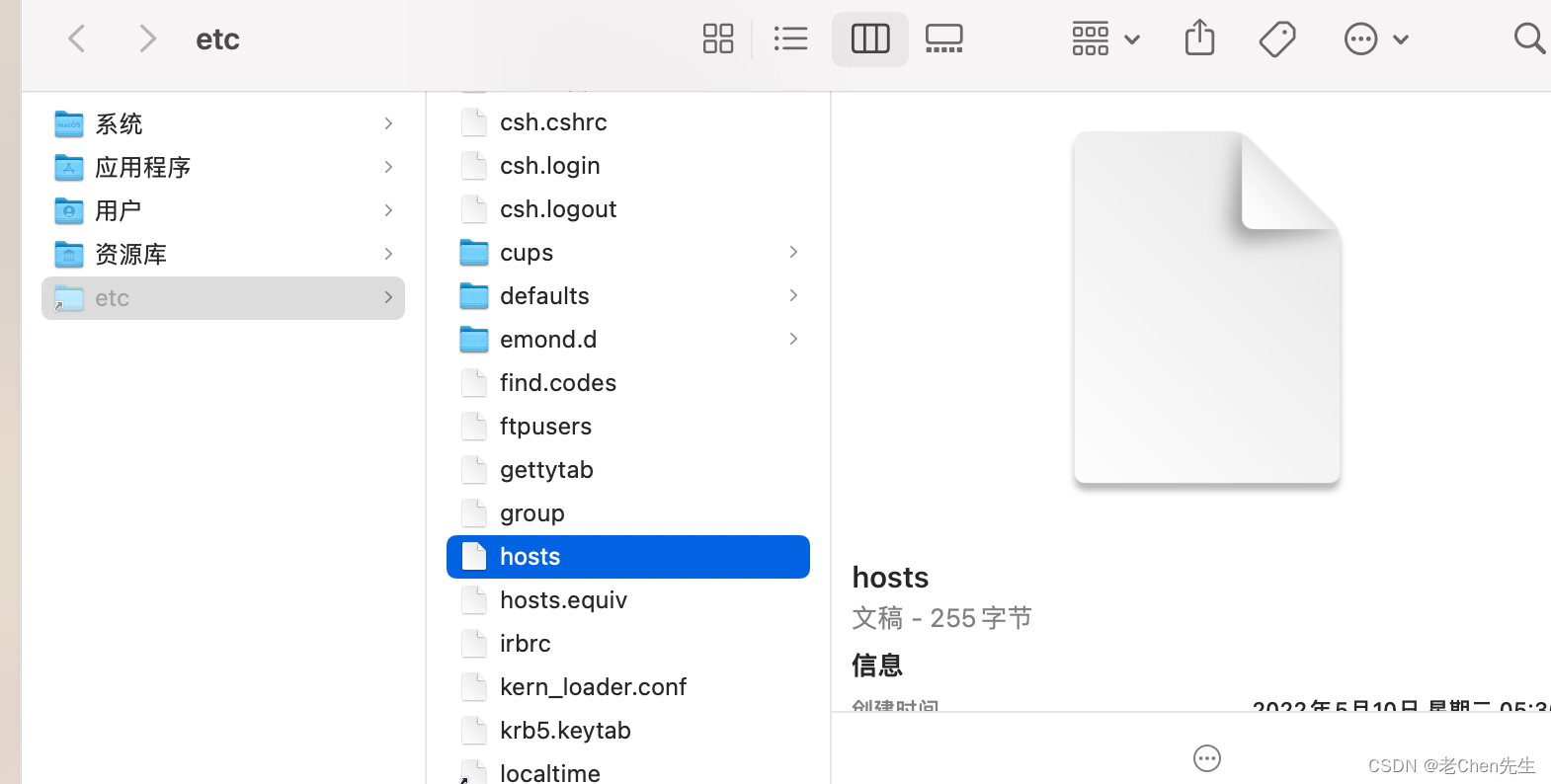Click the cups folder icon

[474, 253]
